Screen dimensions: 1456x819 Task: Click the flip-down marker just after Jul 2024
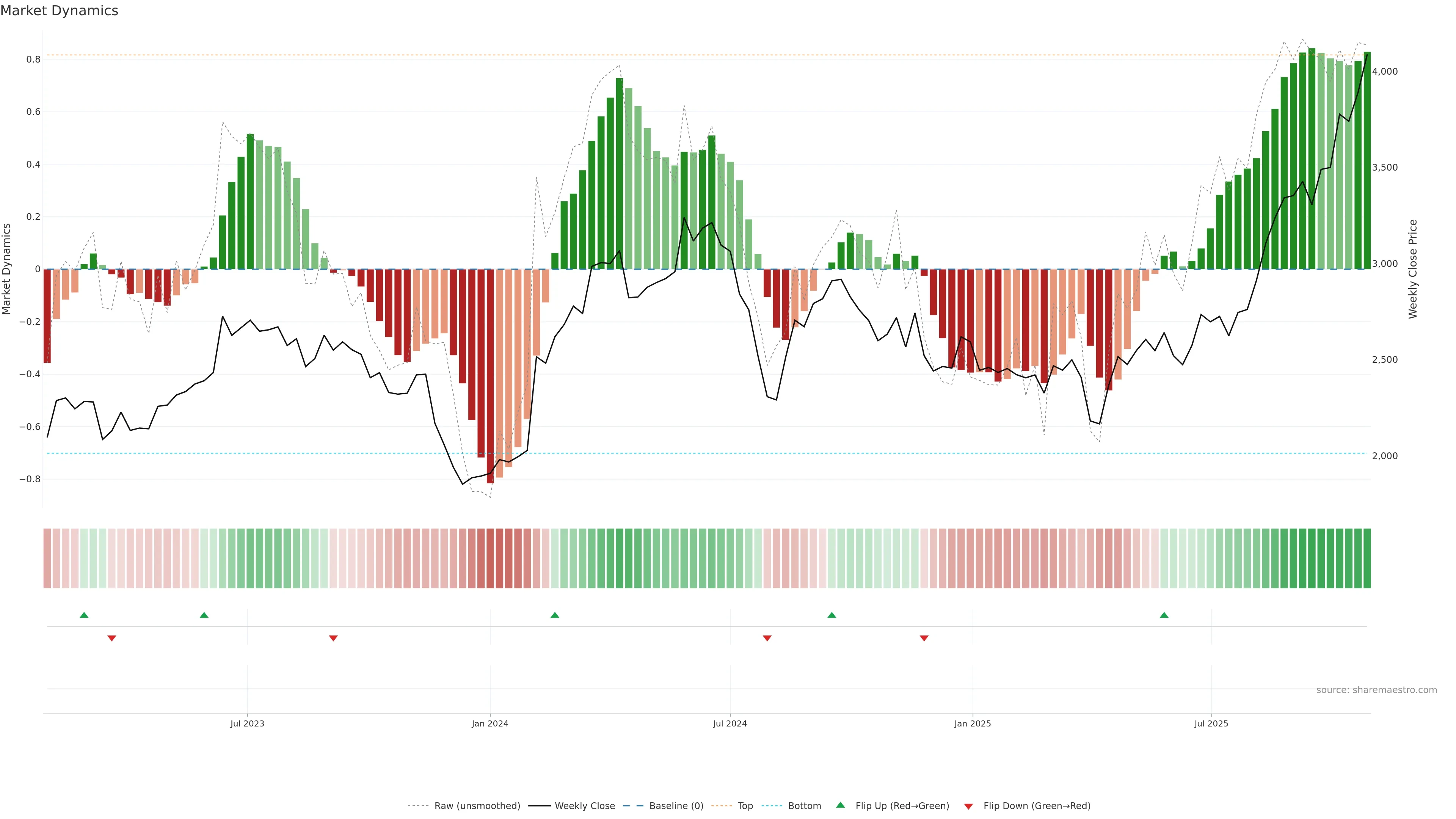[767, 638]
